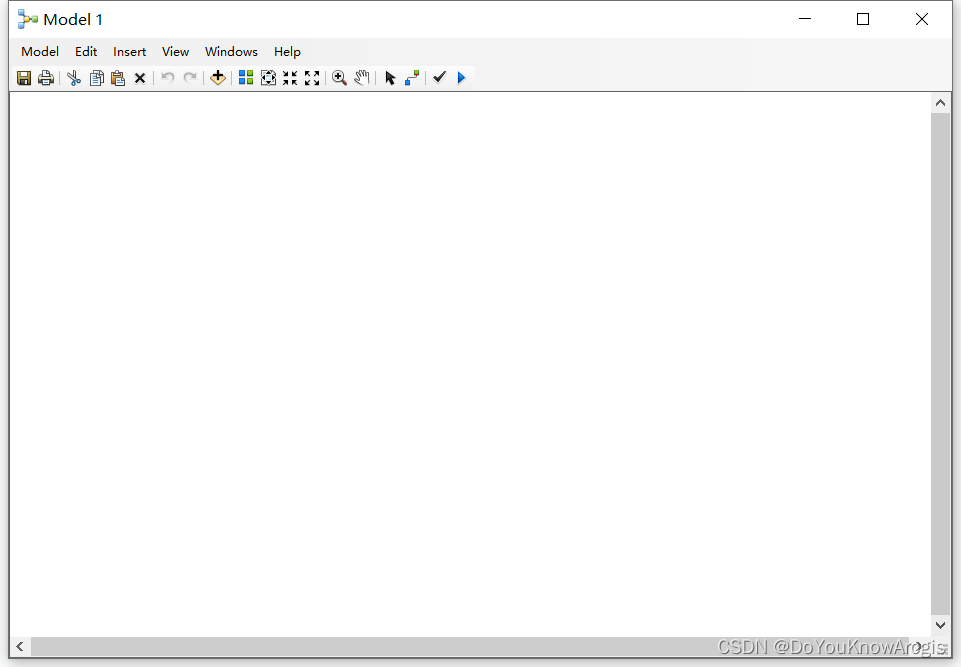Copy using the Copy toolbar icon
Viewport: 961px width, 667px height.
click(96, 78)
